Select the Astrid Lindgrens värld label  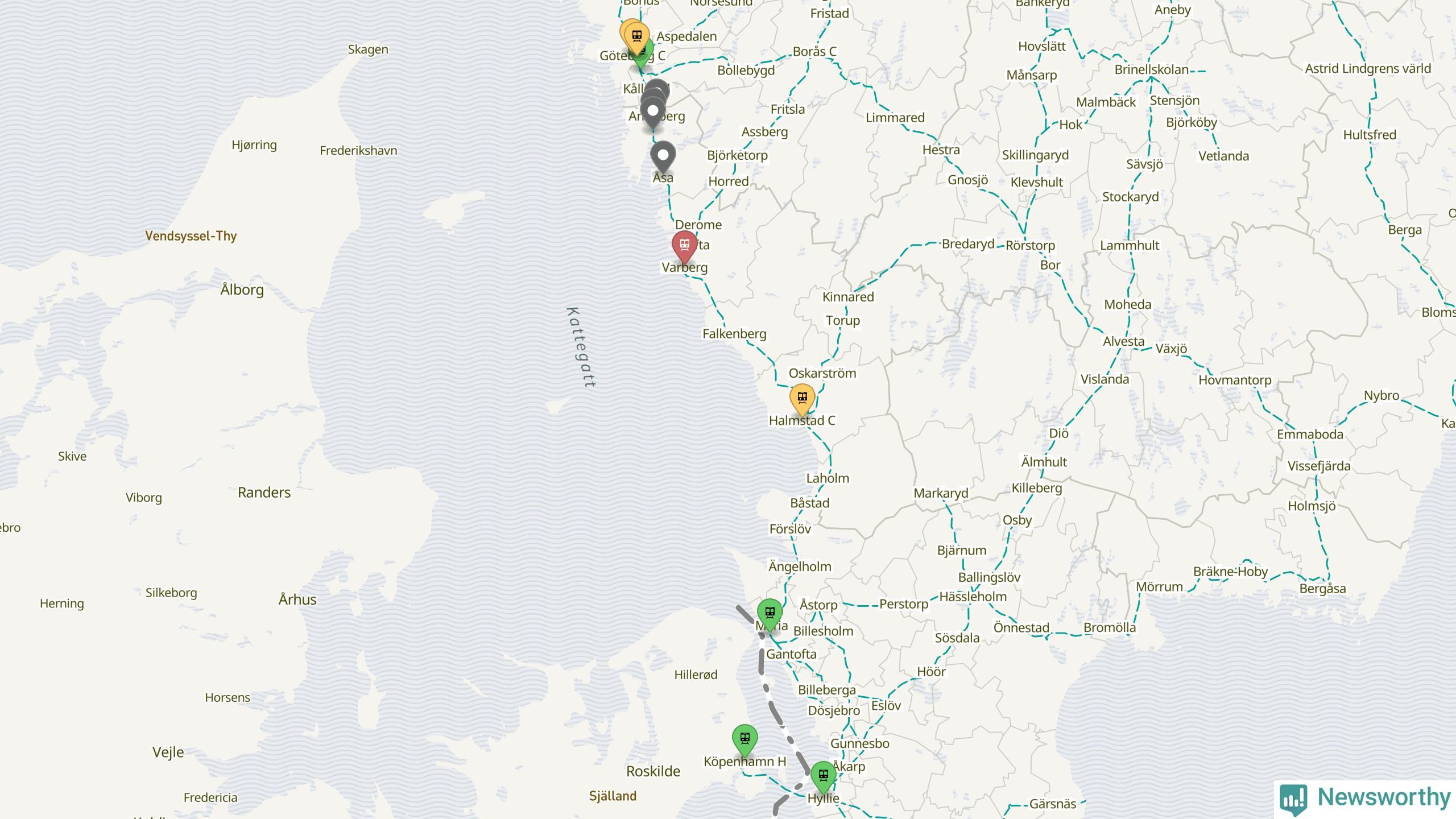coord(1368,69)
